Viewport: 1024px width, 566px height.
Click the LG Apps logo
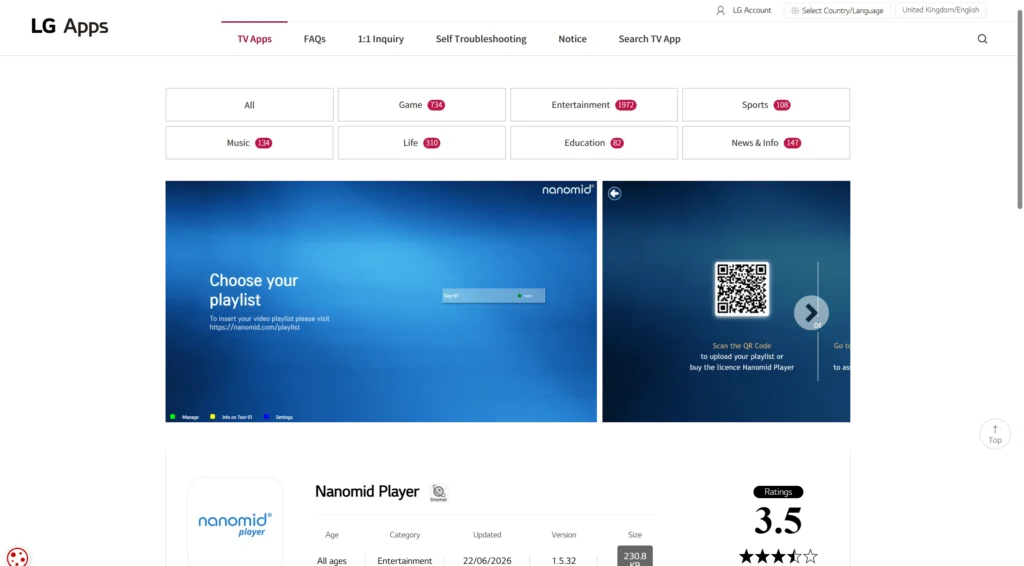click(69, 26)
